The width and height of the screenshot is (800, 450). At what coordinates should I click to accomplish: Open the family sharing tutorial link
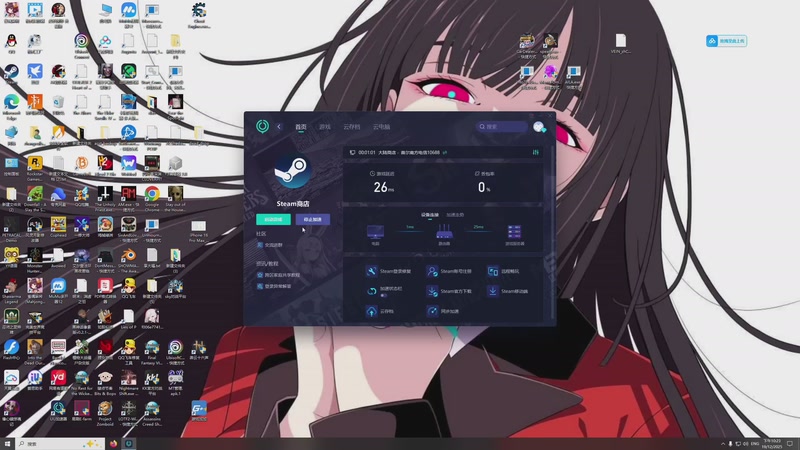[x=279, y=275]
